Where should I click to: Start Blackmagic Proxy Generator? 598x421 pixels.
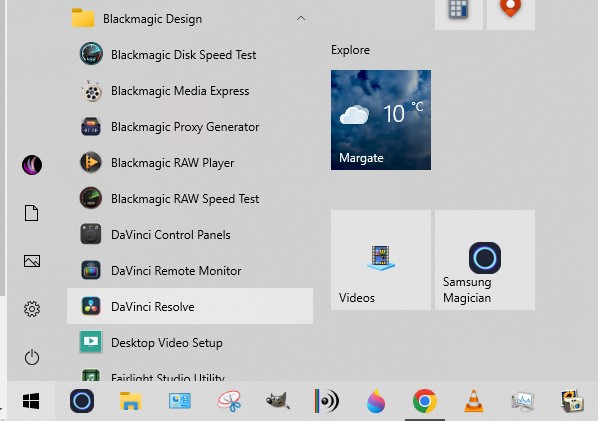pyautogui.click(x=190, y=127)
